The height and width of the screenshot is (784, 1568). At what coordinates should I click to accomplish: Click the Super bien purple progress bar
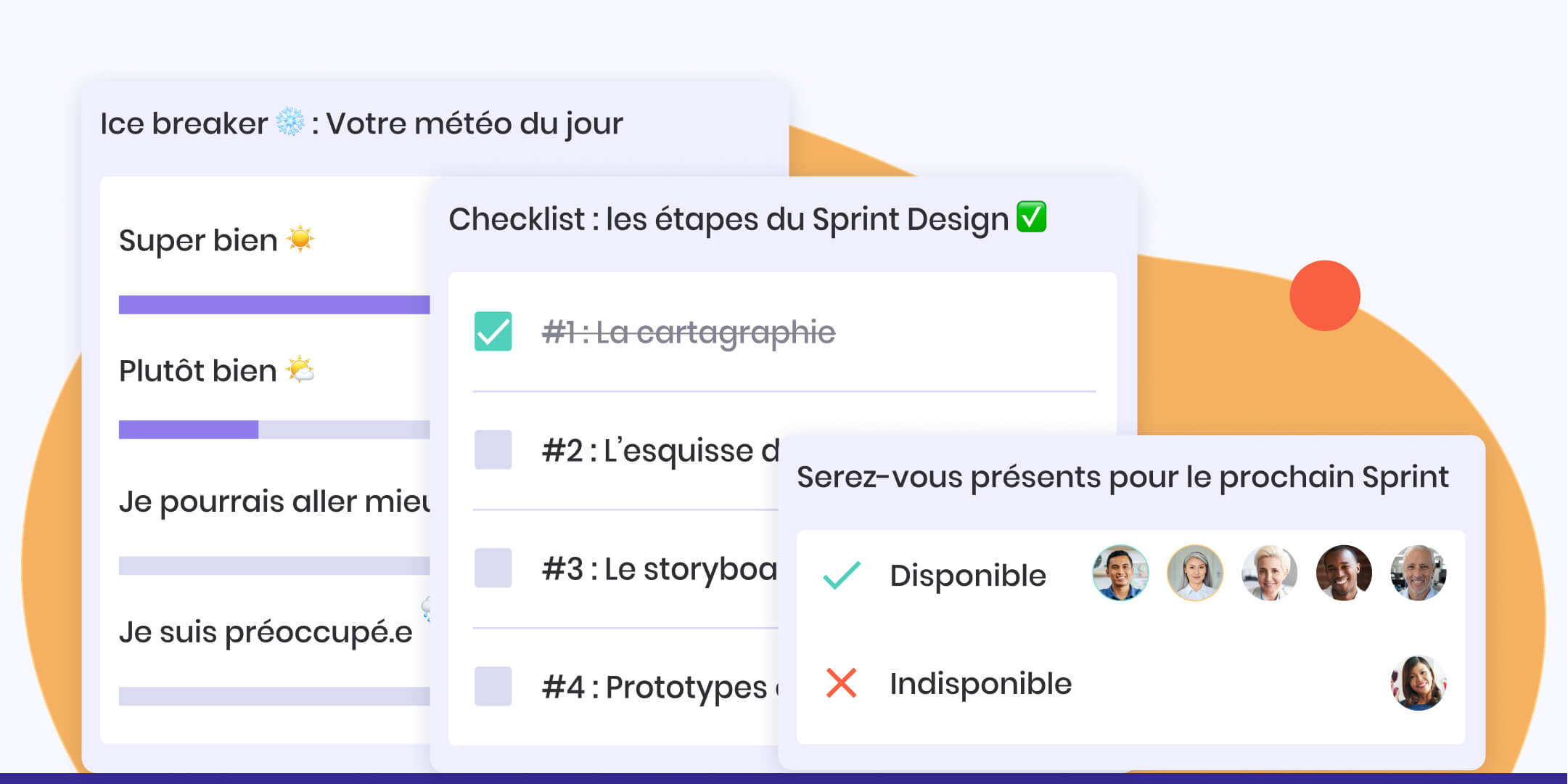274,305
